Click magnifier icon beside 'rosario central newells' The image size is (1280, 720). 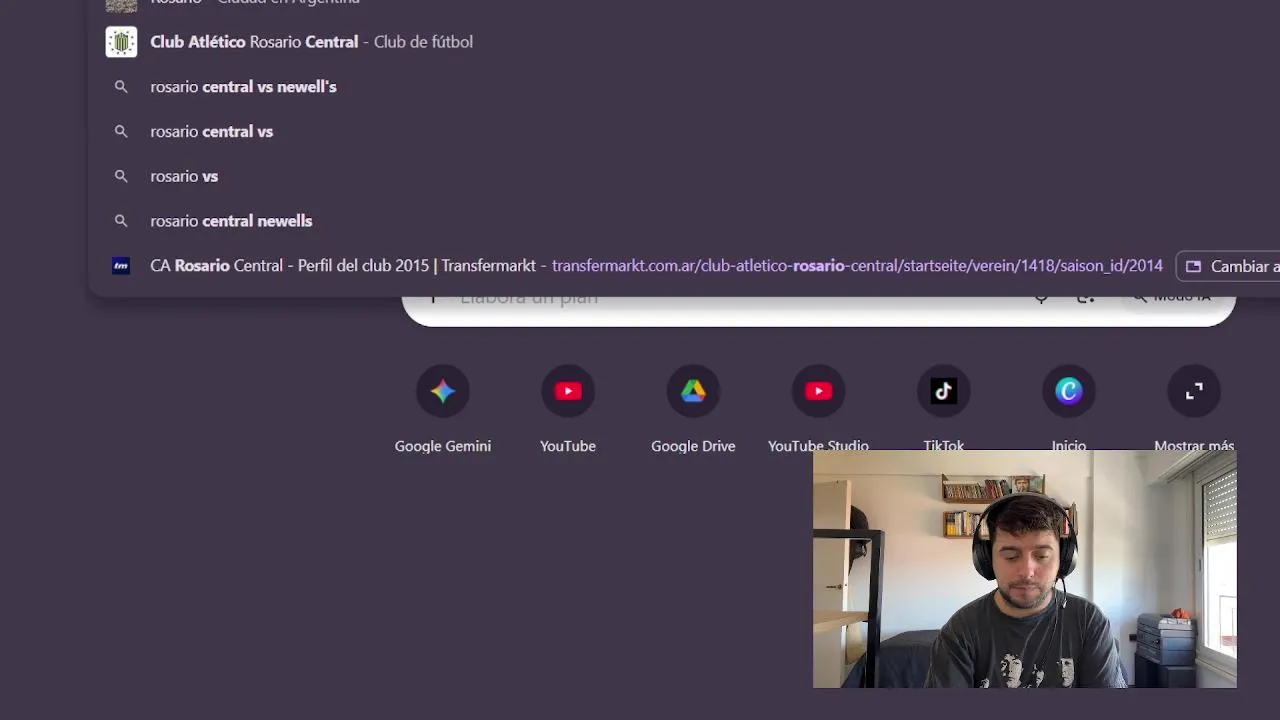pyautogui.click(x=121, y=221)
